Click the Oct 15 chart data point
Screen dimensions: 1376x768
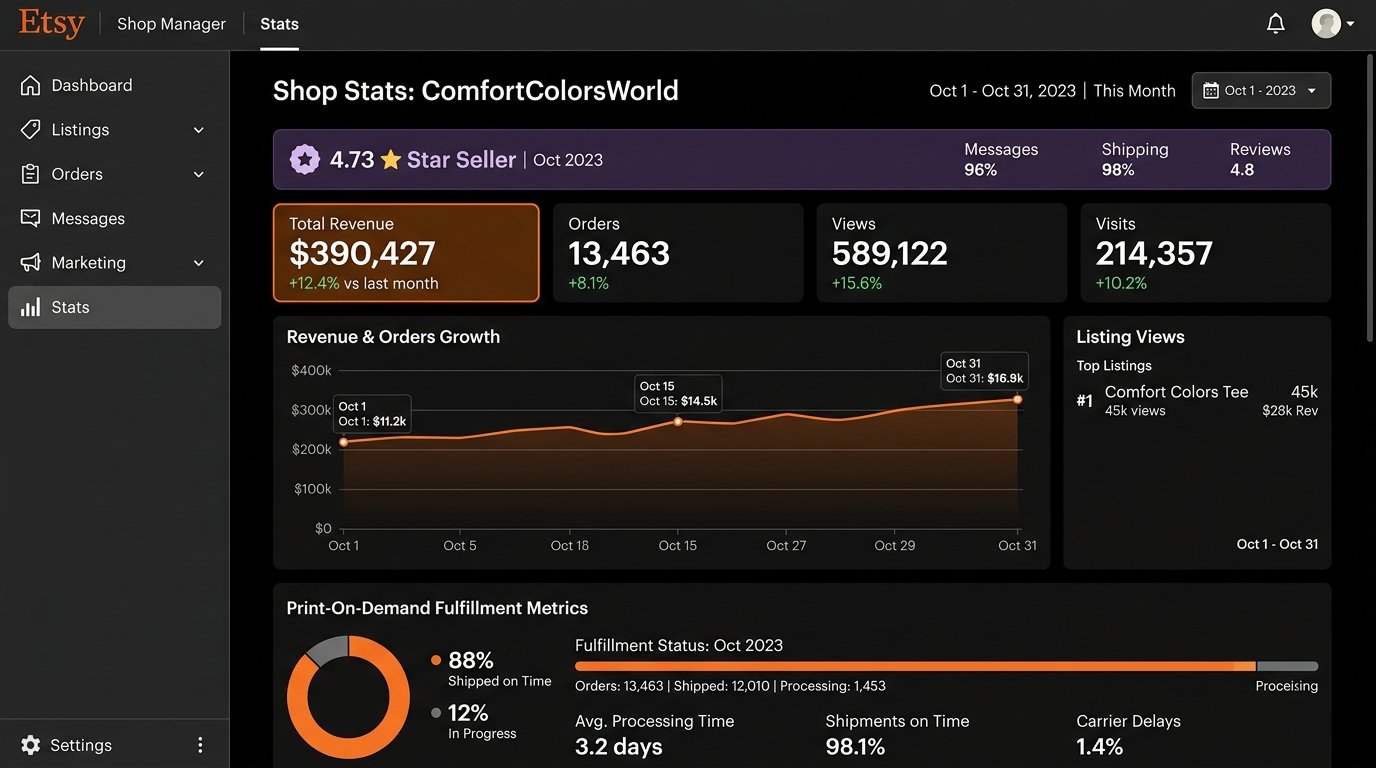coord(678,421)
